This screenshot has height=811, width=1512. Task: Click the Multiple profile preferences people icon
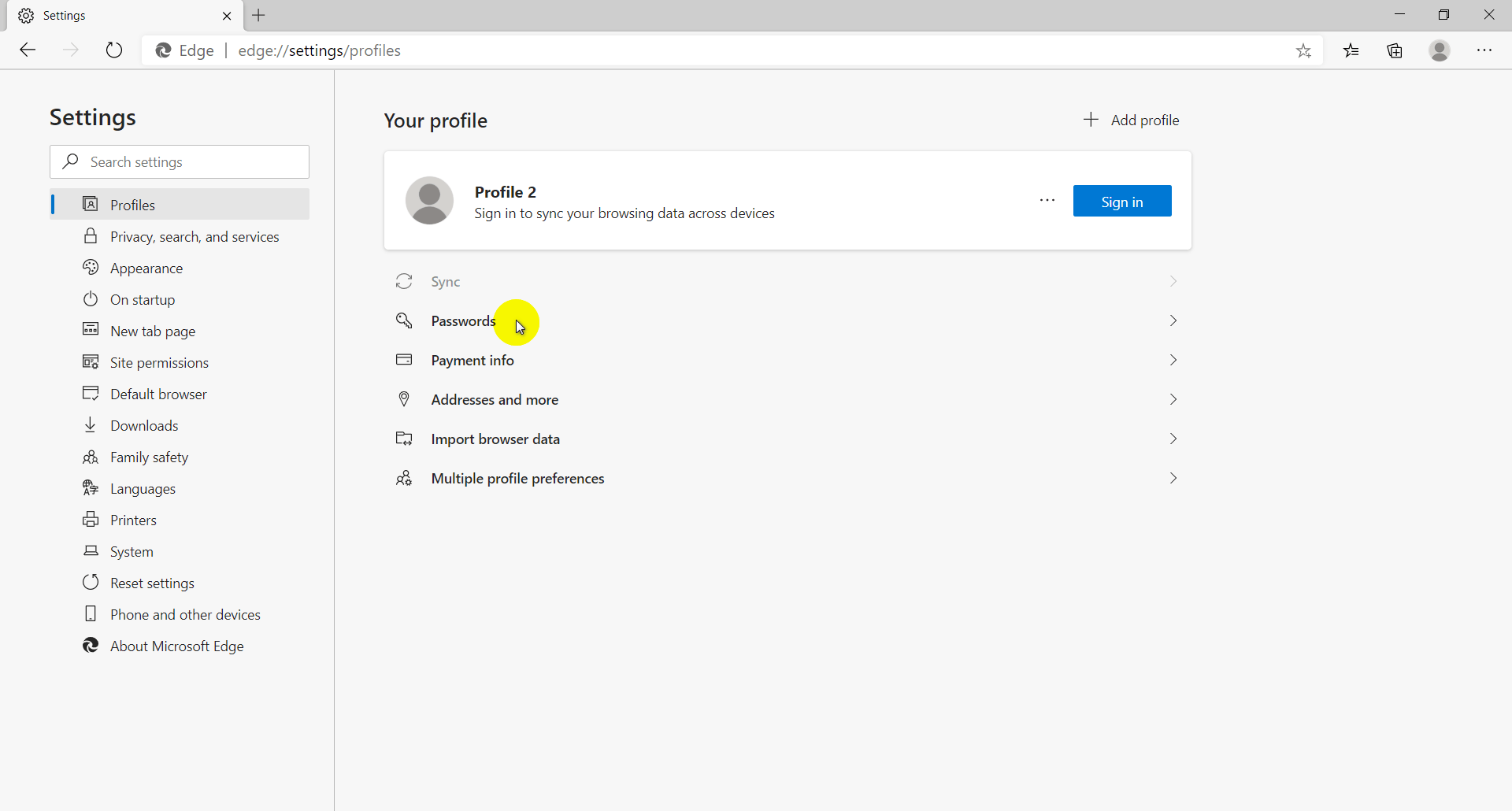click(404, 478)
